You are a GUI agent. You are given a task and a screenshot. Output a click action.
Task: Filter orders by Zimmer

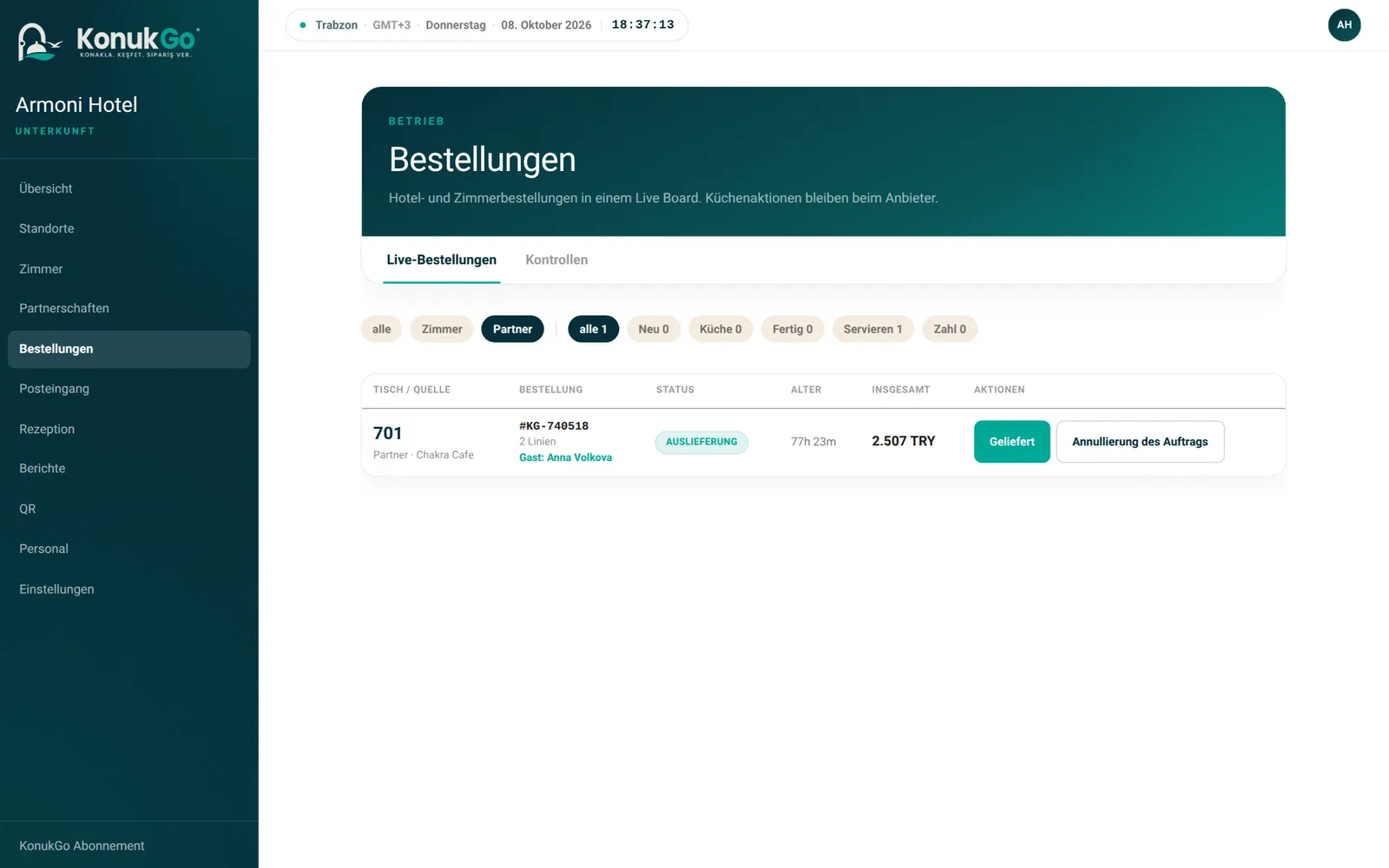(x=442, y=329)
